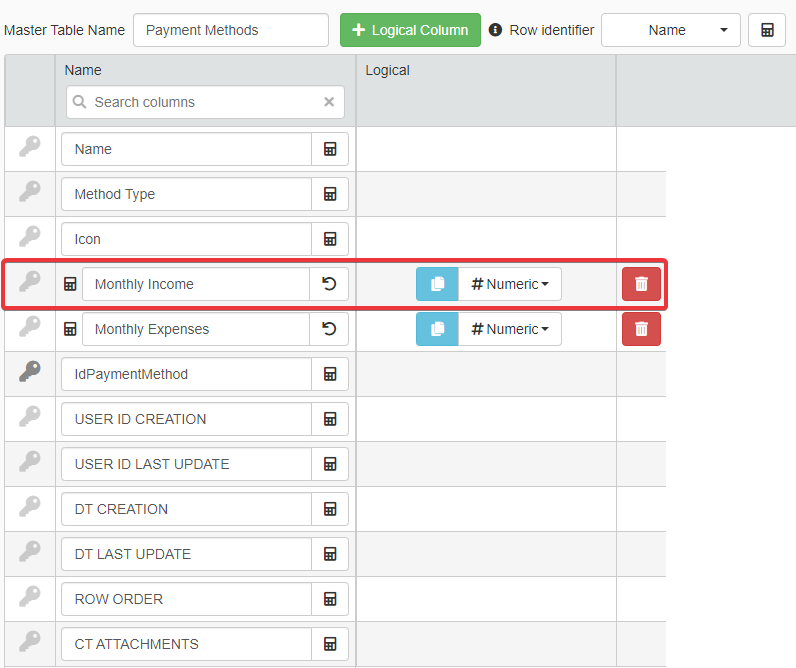Click the undo icon for Monthly Expenses
The height and width of the screenshot is (668, 796).
pyautogui.click(x=329, y=329)
